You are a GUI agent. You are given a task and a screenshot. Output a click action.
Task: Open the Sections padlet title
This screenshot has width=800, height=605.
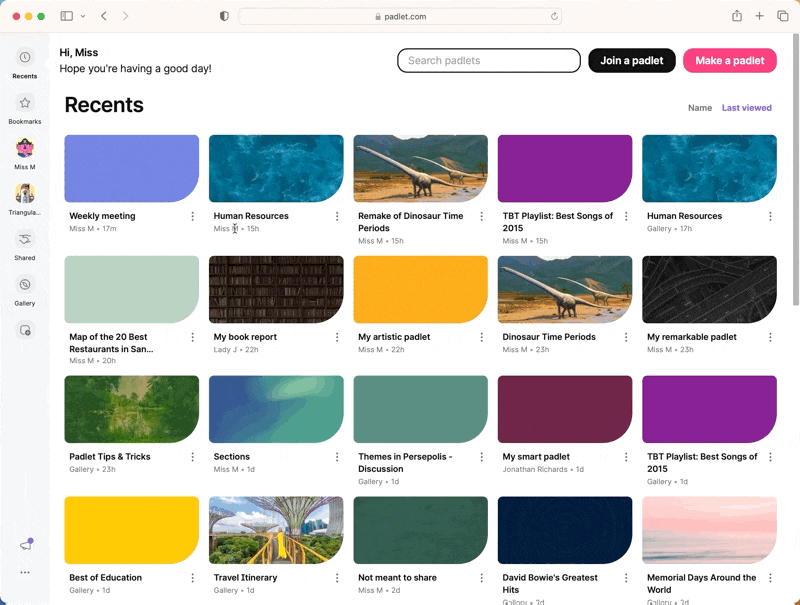point(232,457)
